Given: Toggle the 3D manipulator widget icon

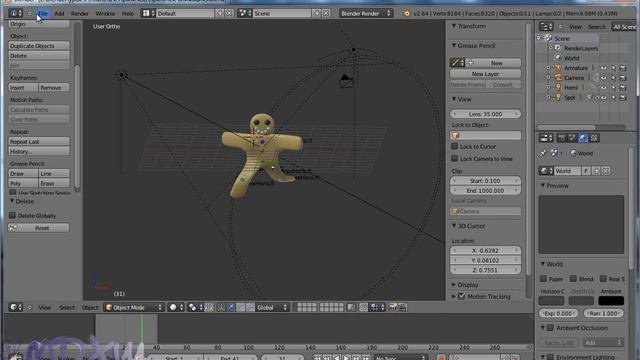Looking at the screenshot, I should tap(221, 307).
